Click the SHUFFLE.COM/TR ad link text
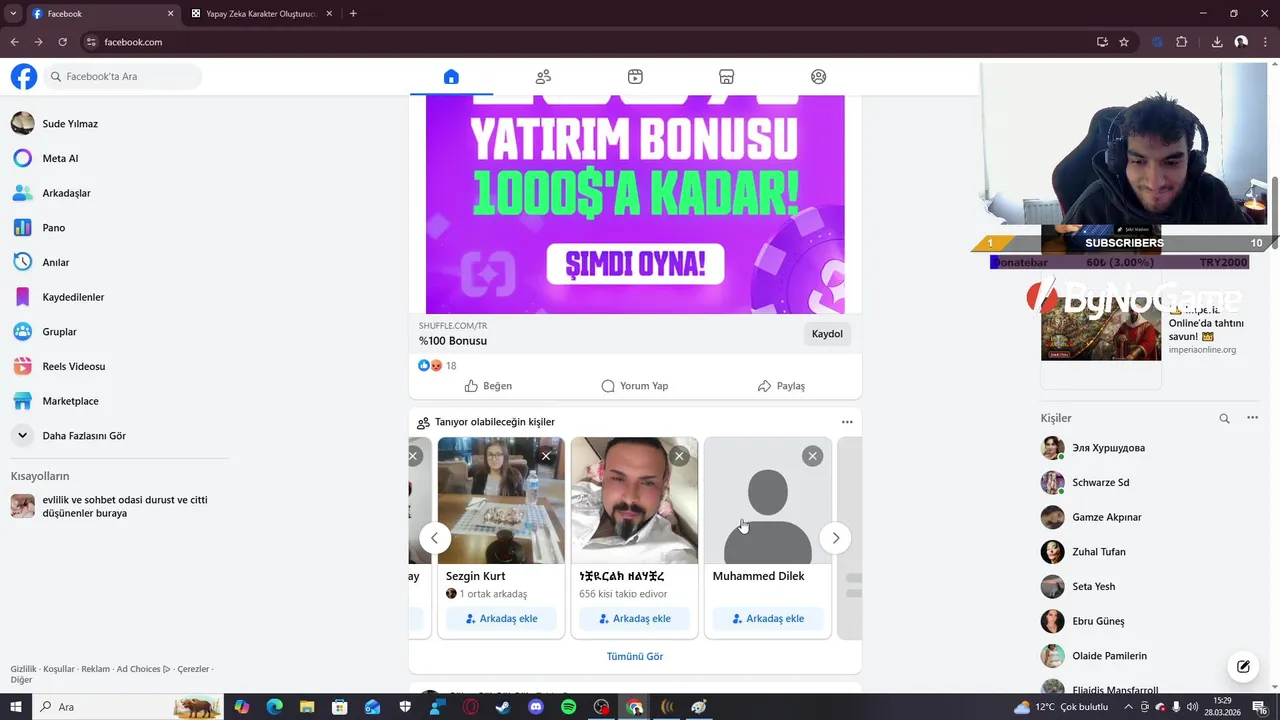The height and width of the screenshot is (720, 1280). 453,326
